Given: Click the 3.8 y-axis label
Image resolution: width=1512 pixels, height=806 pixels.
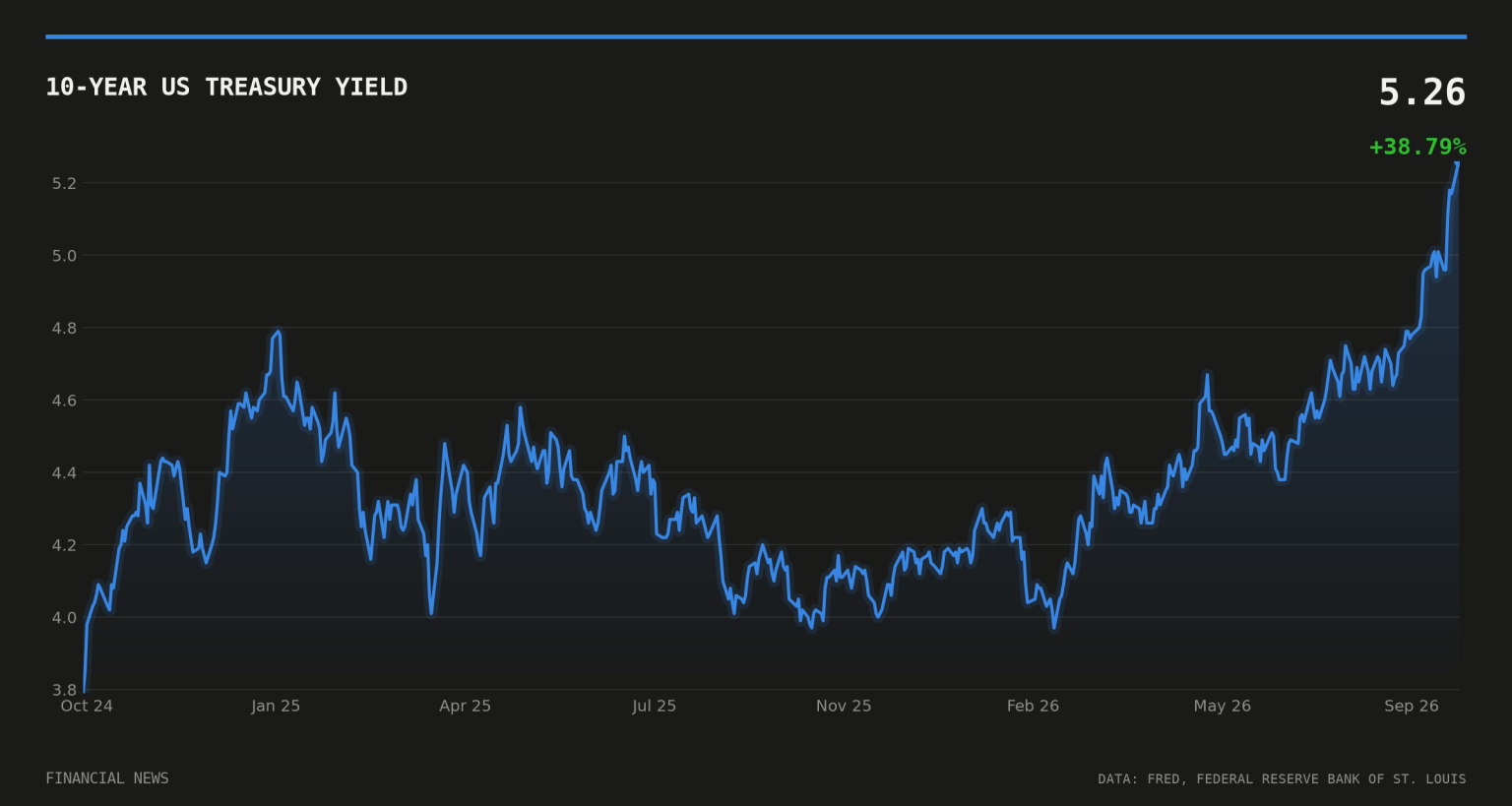Looking at the screenshot, I should [x=64, y=690].
